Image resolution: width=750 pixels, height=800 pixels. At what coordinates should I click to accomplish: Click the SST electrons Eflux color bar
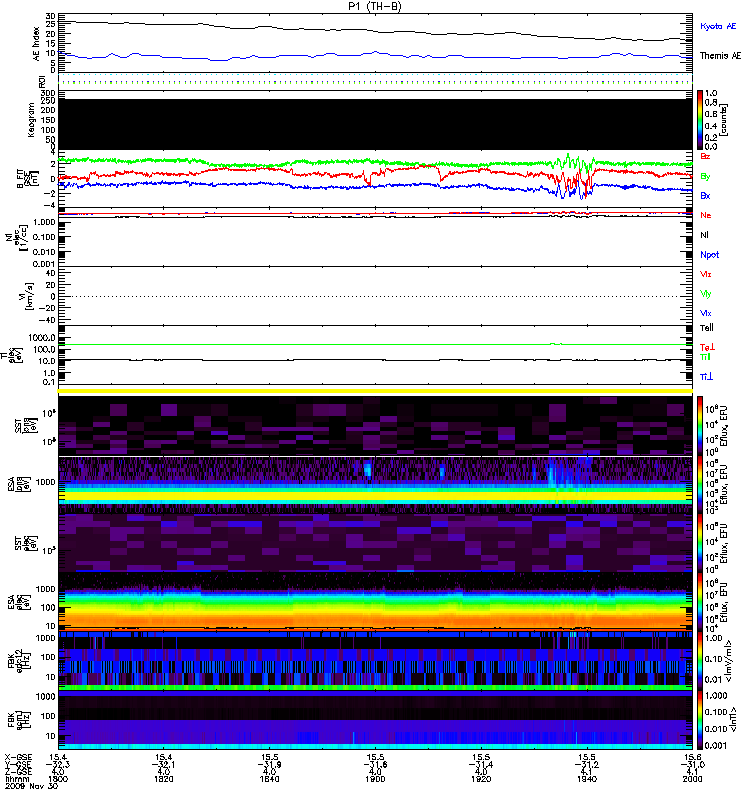click(x=700, y=543)
